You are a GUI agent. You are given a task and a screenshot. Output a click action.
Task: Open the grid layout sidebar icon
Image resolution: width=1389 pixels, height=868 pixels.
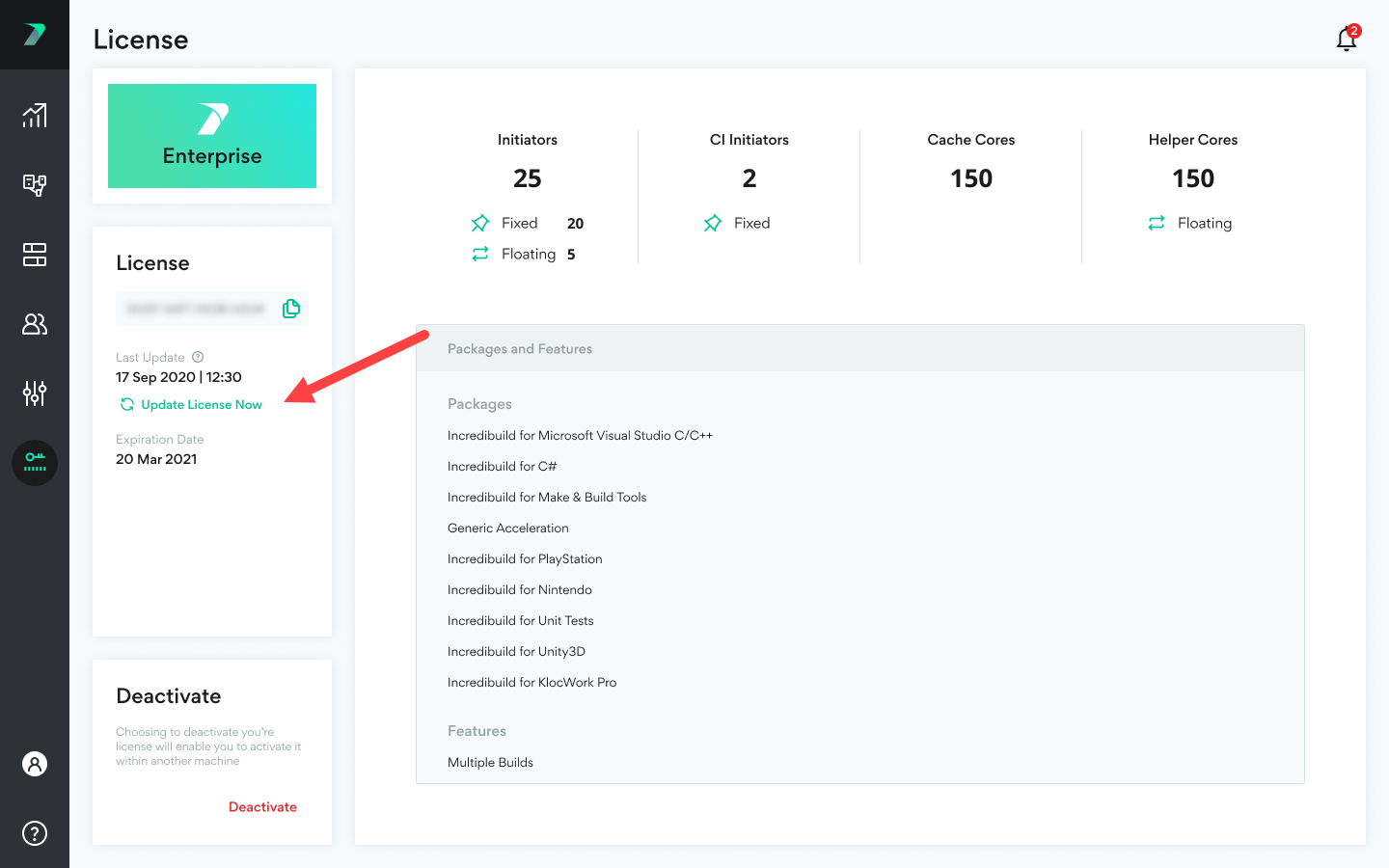click(x=35, y=255)
